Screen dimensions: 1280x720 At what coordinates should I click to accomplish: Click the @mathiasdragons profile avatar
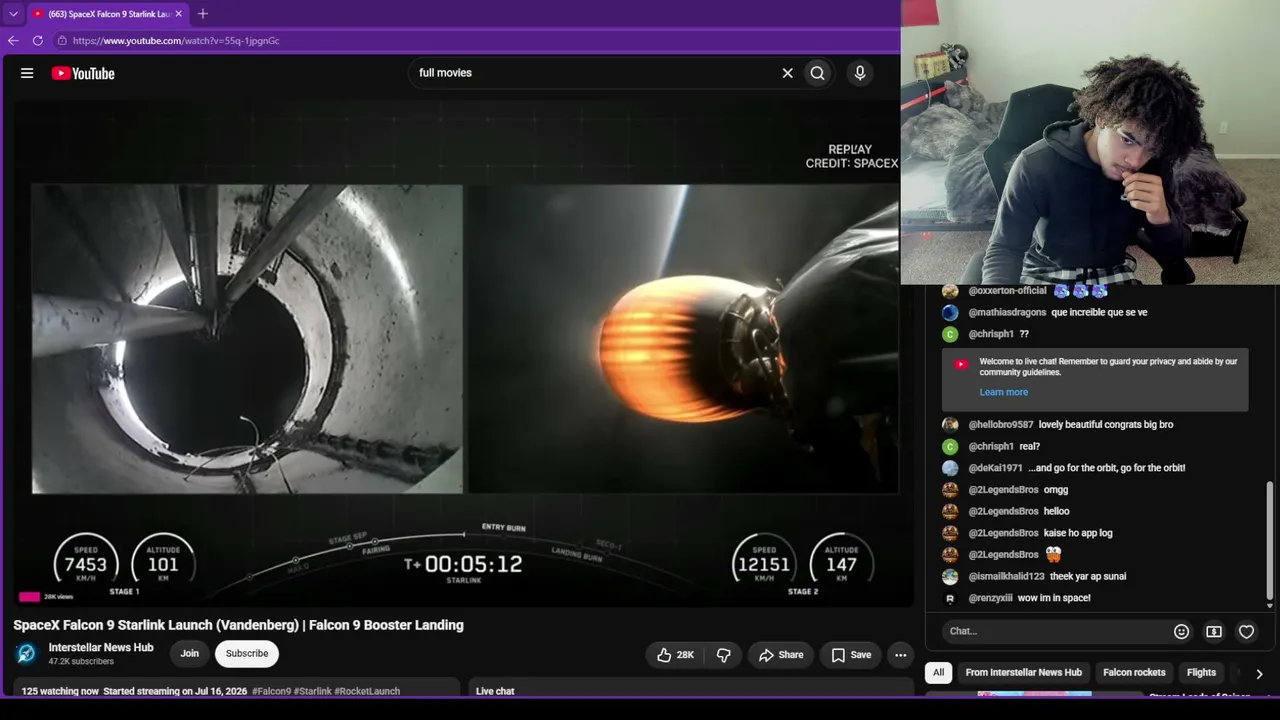tap(950, 313)
